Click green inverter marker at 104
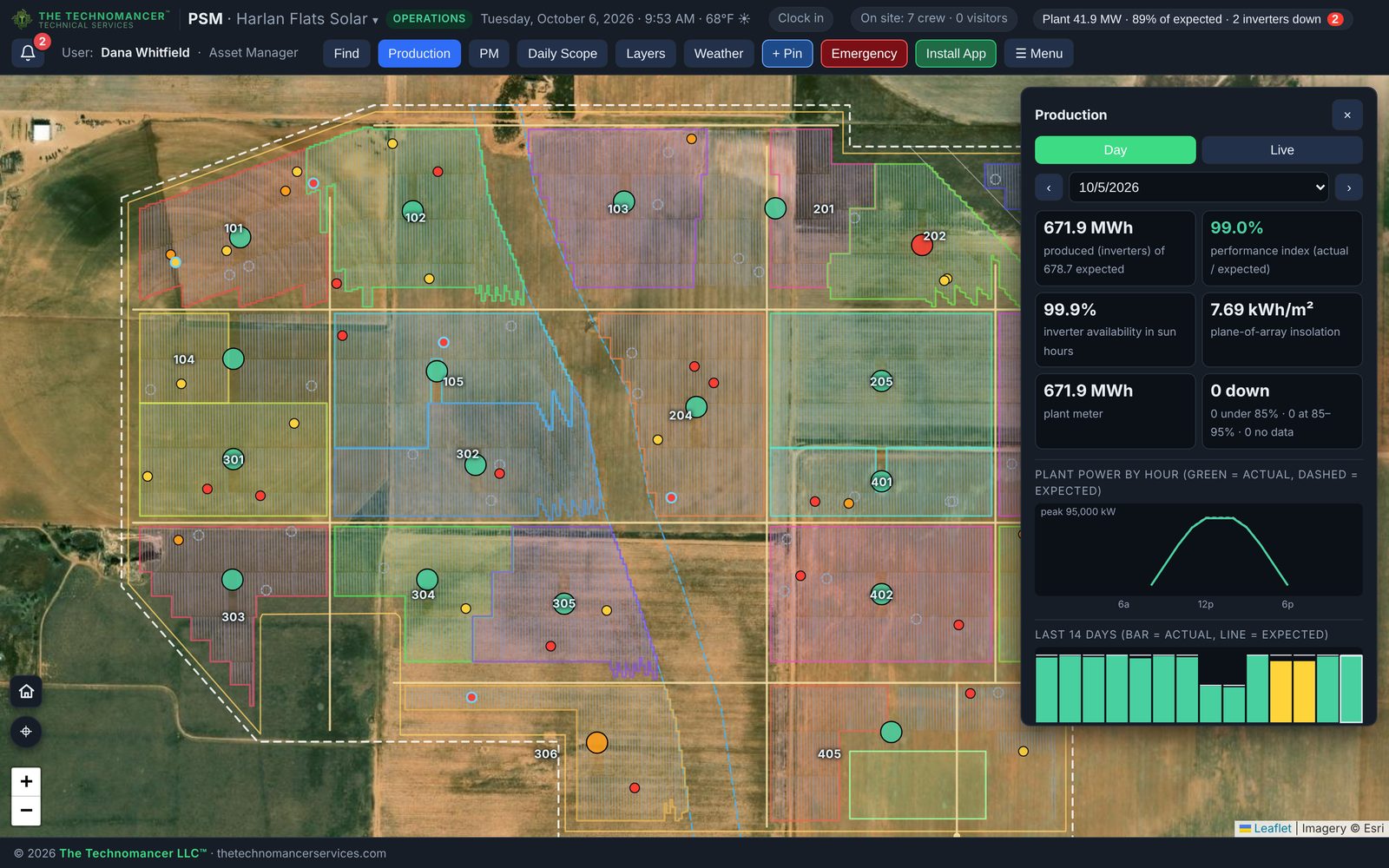This screenshot has height=868, width=1389. 233,358
